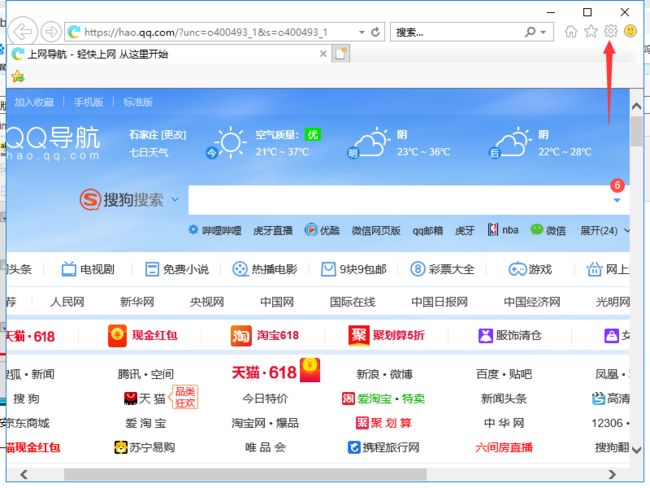Image resolution: width=650 pixels, height=488 pixels.
Task: Open 优酷 shortcut with play icon
Action: pos(322,230)
